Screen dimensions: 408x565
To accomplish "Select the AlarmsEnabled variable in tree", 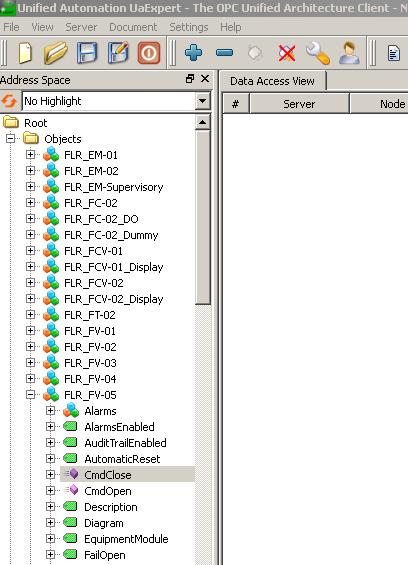I will click(119, 427).
